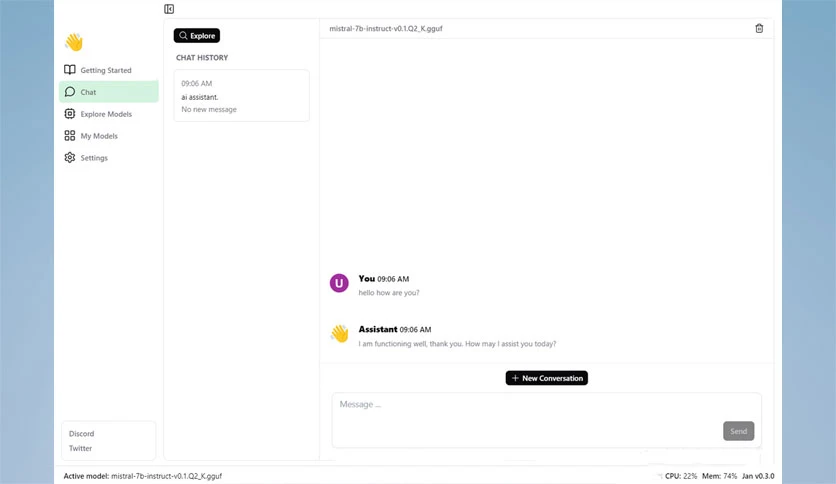This screenshot has width=836, height=484.
Task: Open the Chat section
Action: pos(109,92)
